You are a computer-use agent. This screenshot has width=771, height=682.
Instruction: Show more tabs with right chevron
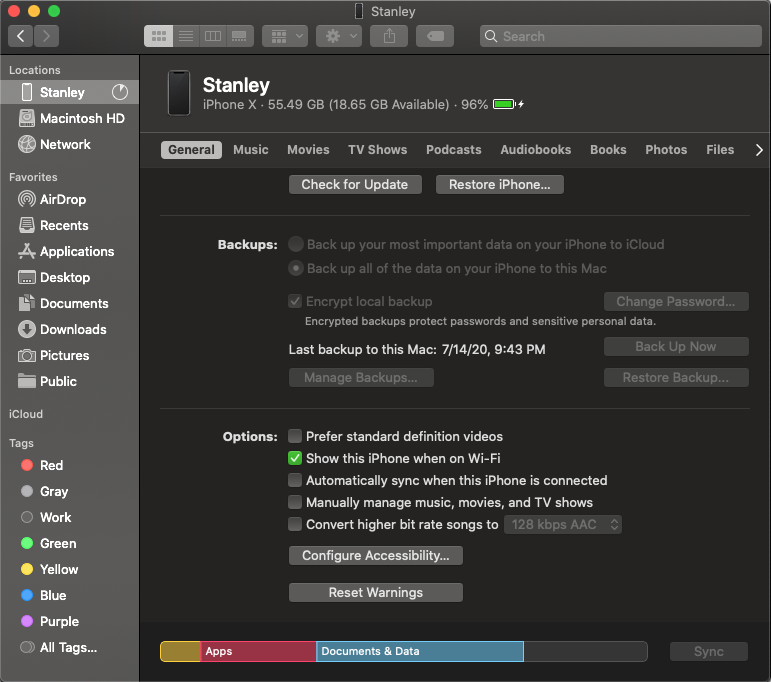[759, 149]
